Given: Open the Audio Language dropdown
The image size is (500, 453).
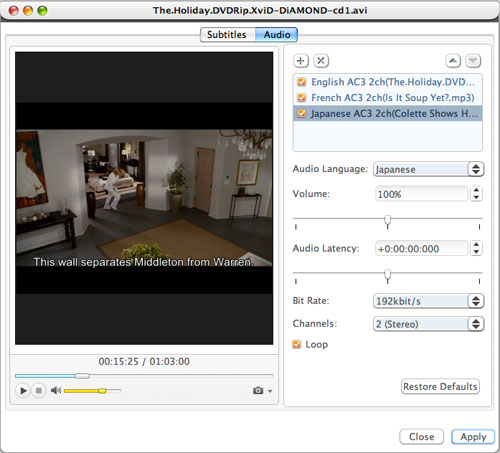Looking at the screenshot, I should tap(428, 169).
